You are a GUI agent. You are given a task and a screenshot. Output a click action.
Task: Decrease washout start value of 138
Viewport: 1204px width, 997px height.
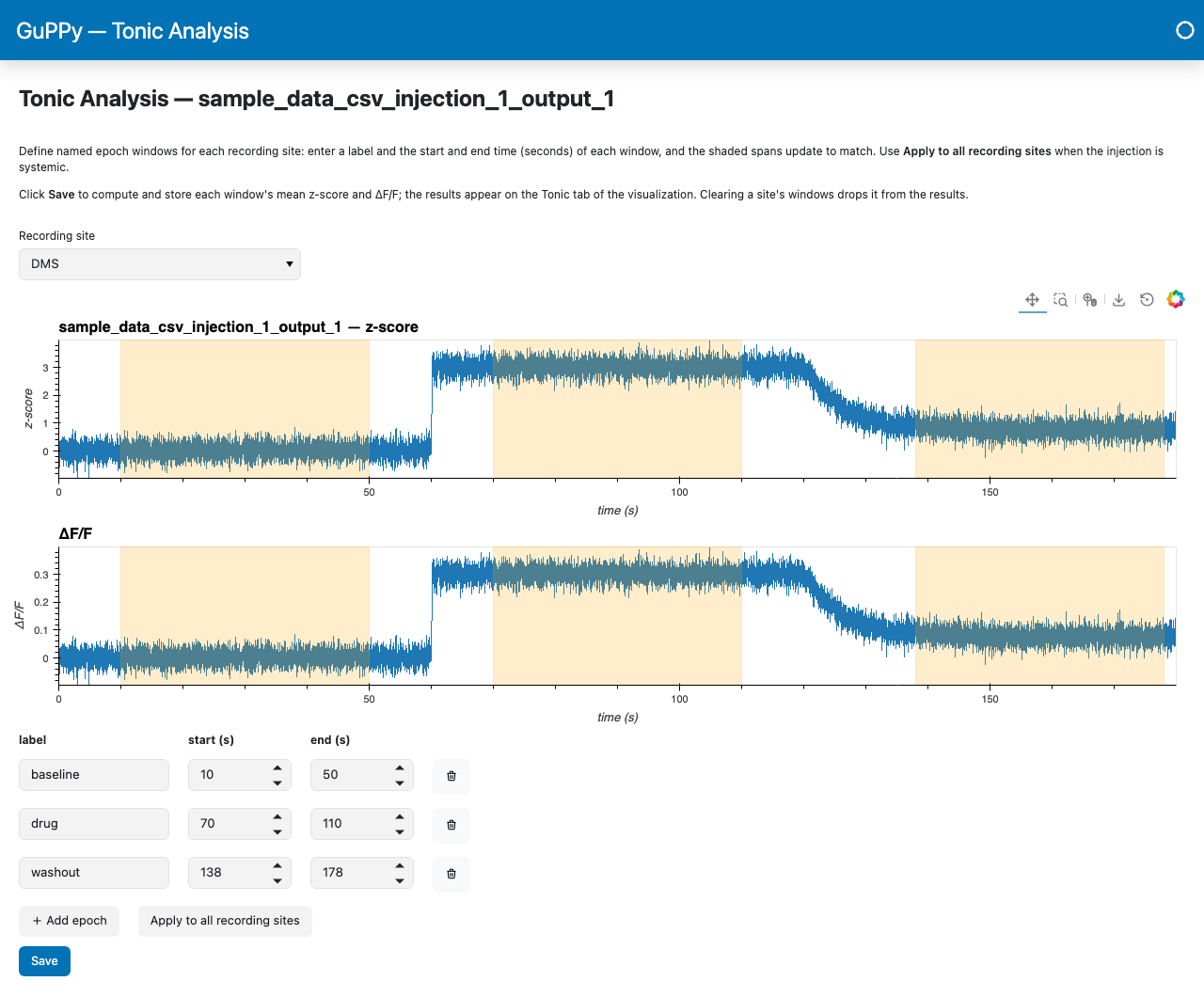click(x=277, y=880)
